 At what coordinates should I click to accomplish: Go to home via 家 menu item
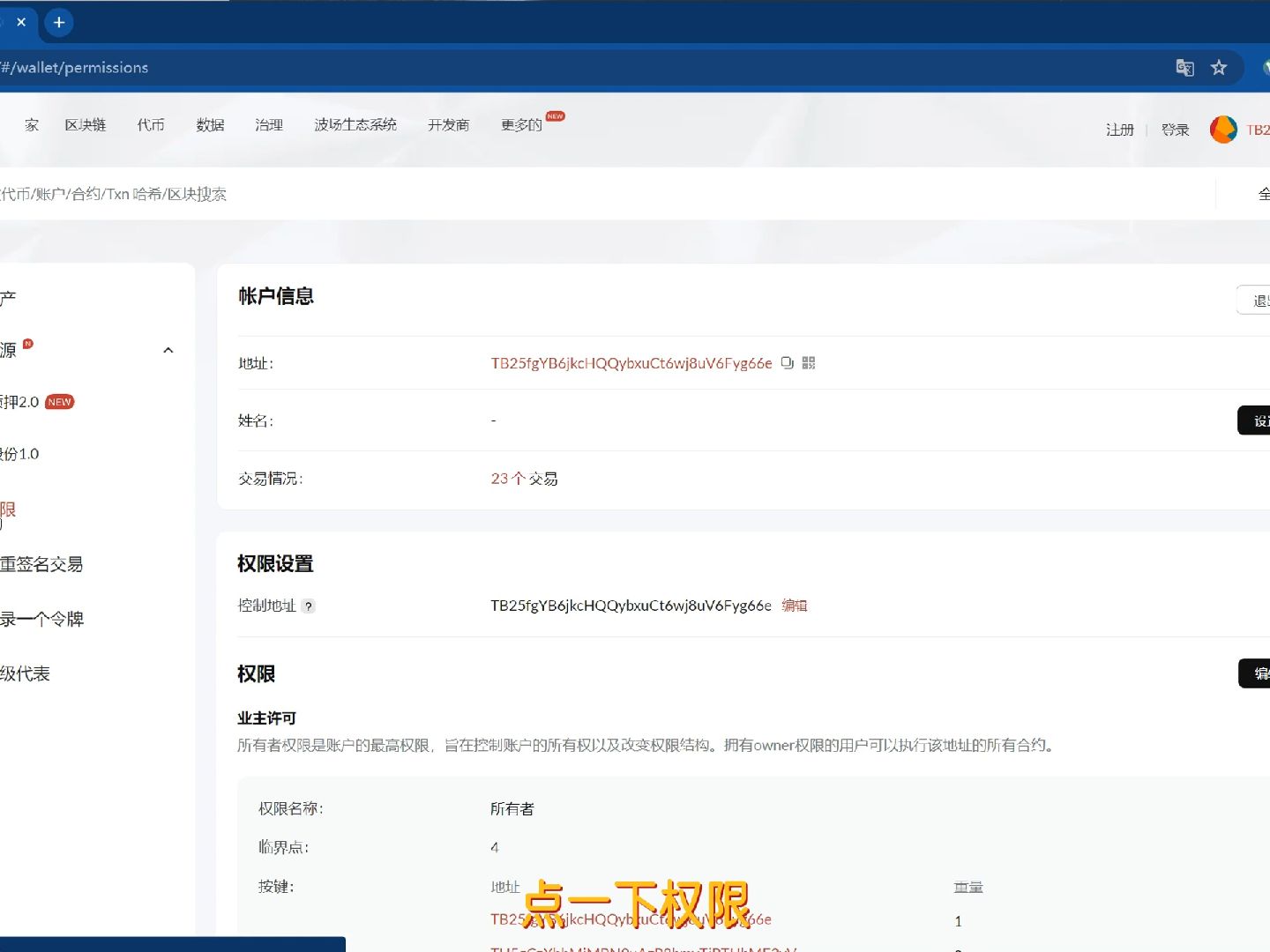32,125
